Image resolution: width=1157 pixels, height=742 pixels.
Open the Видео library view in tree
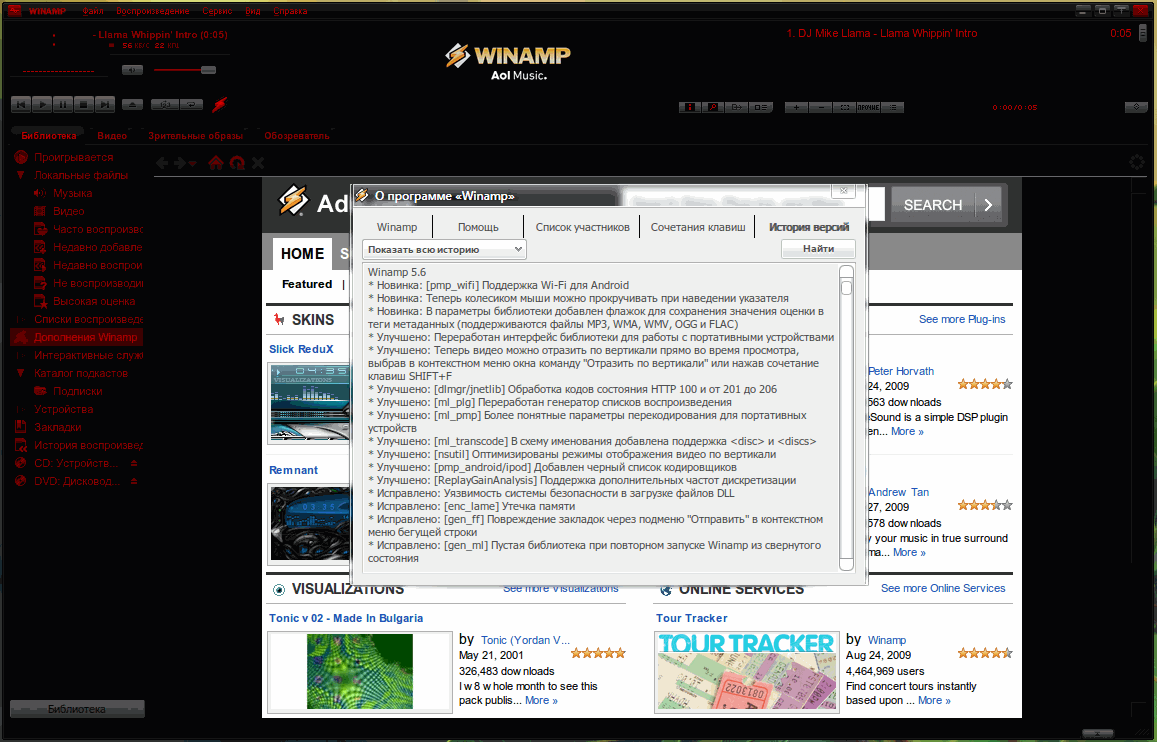coord(69,211)
